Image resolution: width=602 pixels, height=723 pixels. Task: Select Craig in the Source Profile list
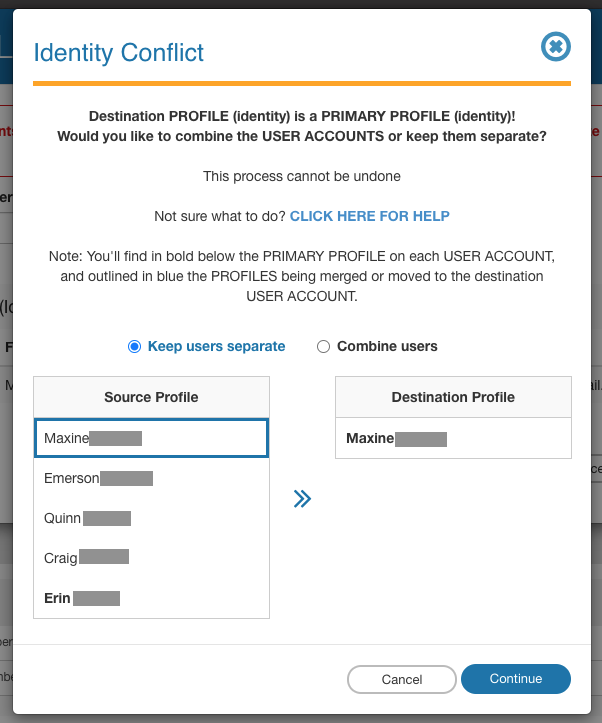click(x=151, y=557)
